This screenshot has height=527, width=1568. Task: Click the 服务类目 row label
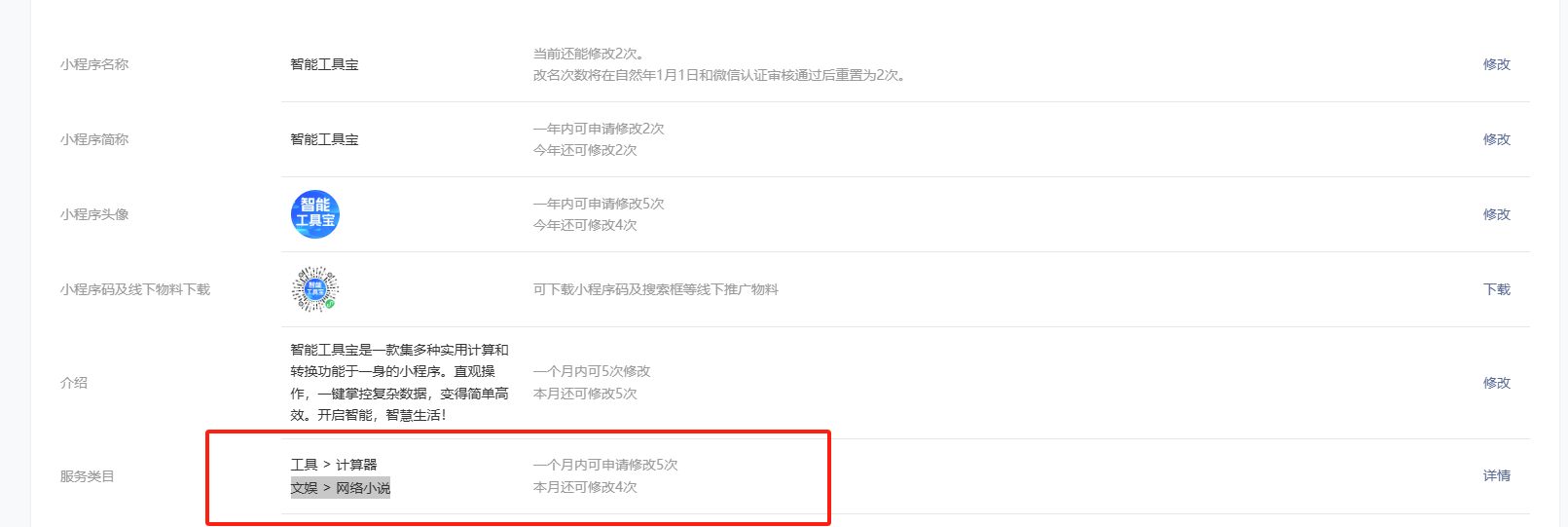point(88,476)
